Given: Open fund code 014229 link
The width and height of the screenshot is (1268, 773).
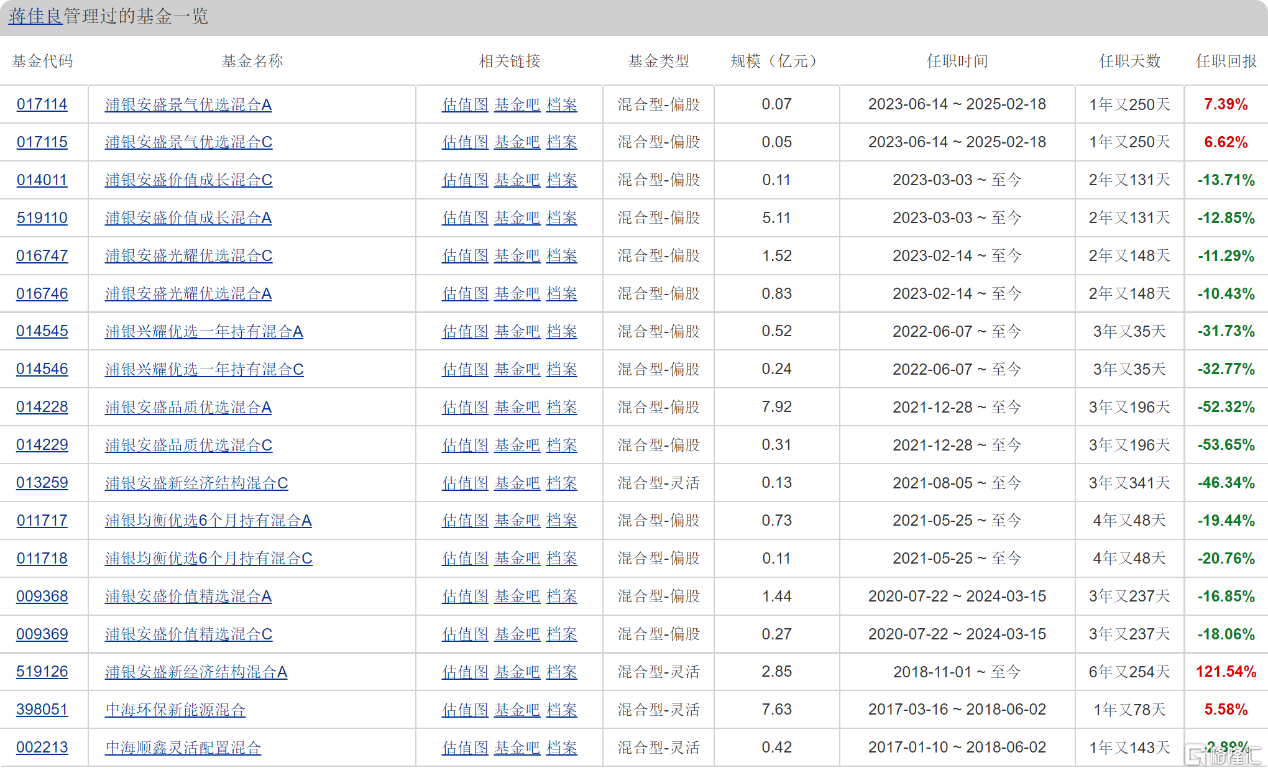Looking at the screenshot, I should coord(42,445).
